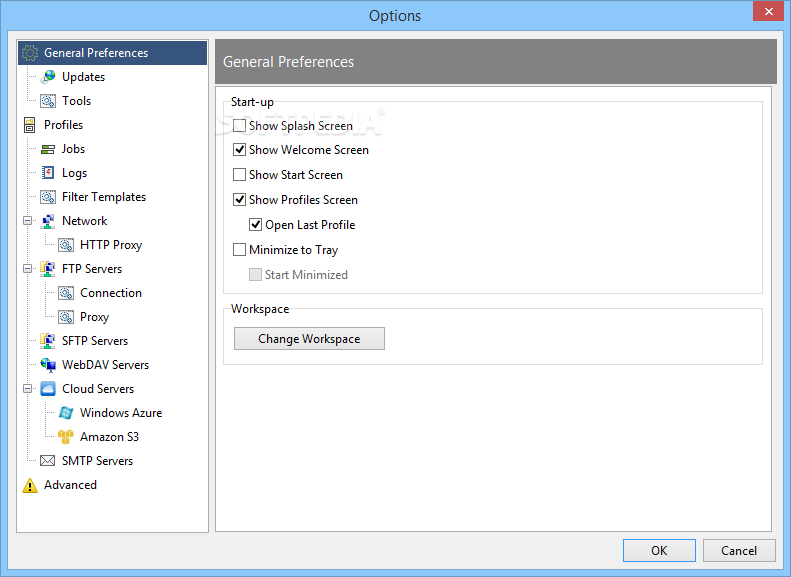Toggle the Minimize to Tray checkbox
The width and height of the screenshot is (791, 577).
point(239,250)
